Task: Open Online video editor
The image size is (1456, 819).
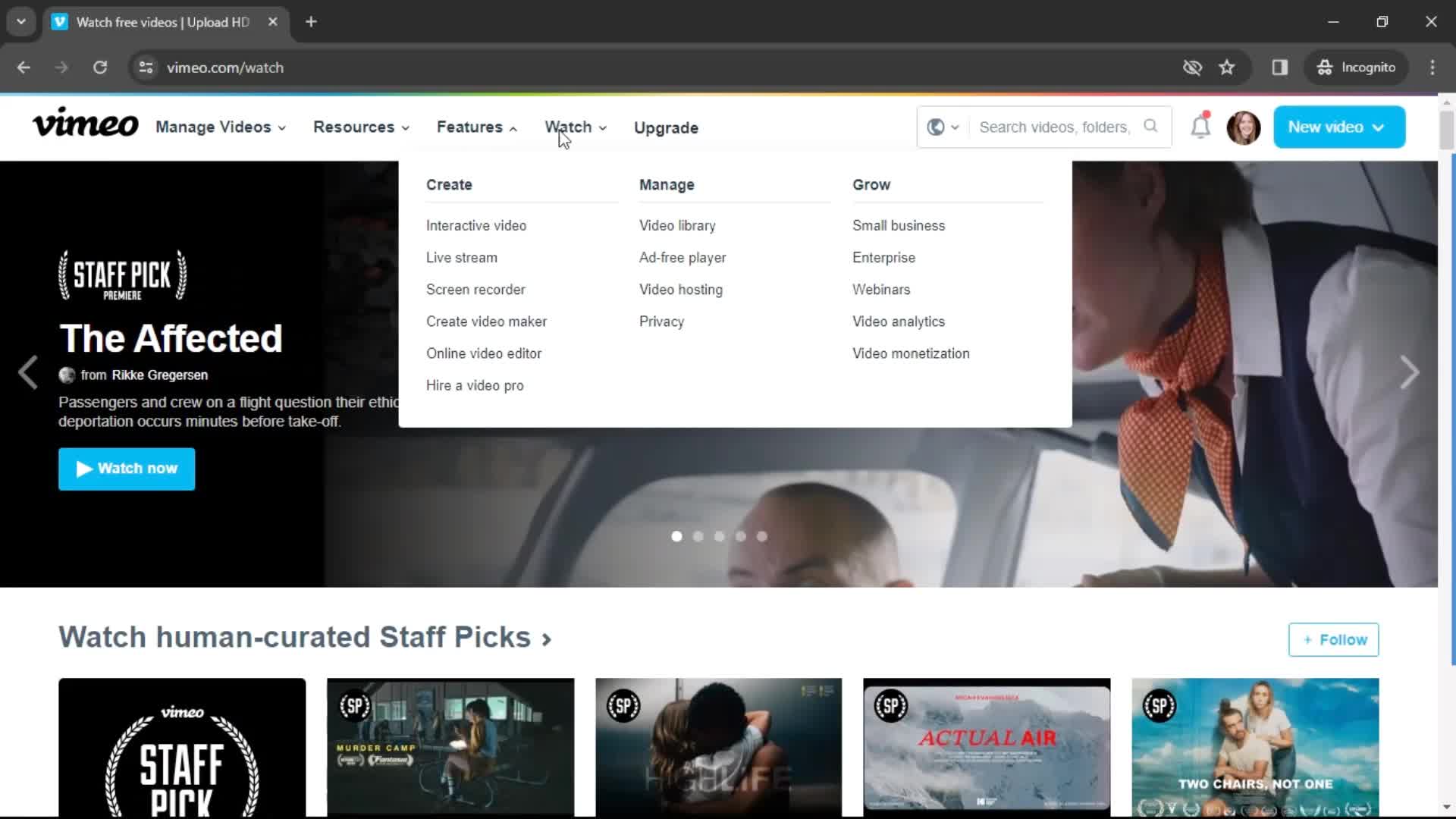Action: pyautogui.click(x=484, y=353)
